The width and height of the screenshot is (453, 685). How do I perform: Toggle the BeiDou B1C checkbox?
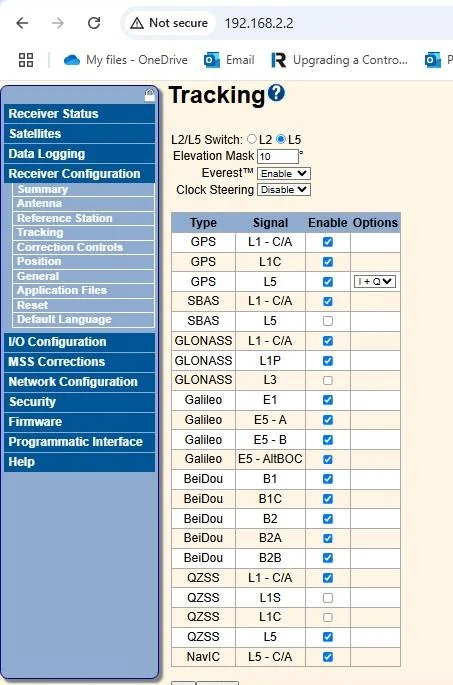[328, 499]
